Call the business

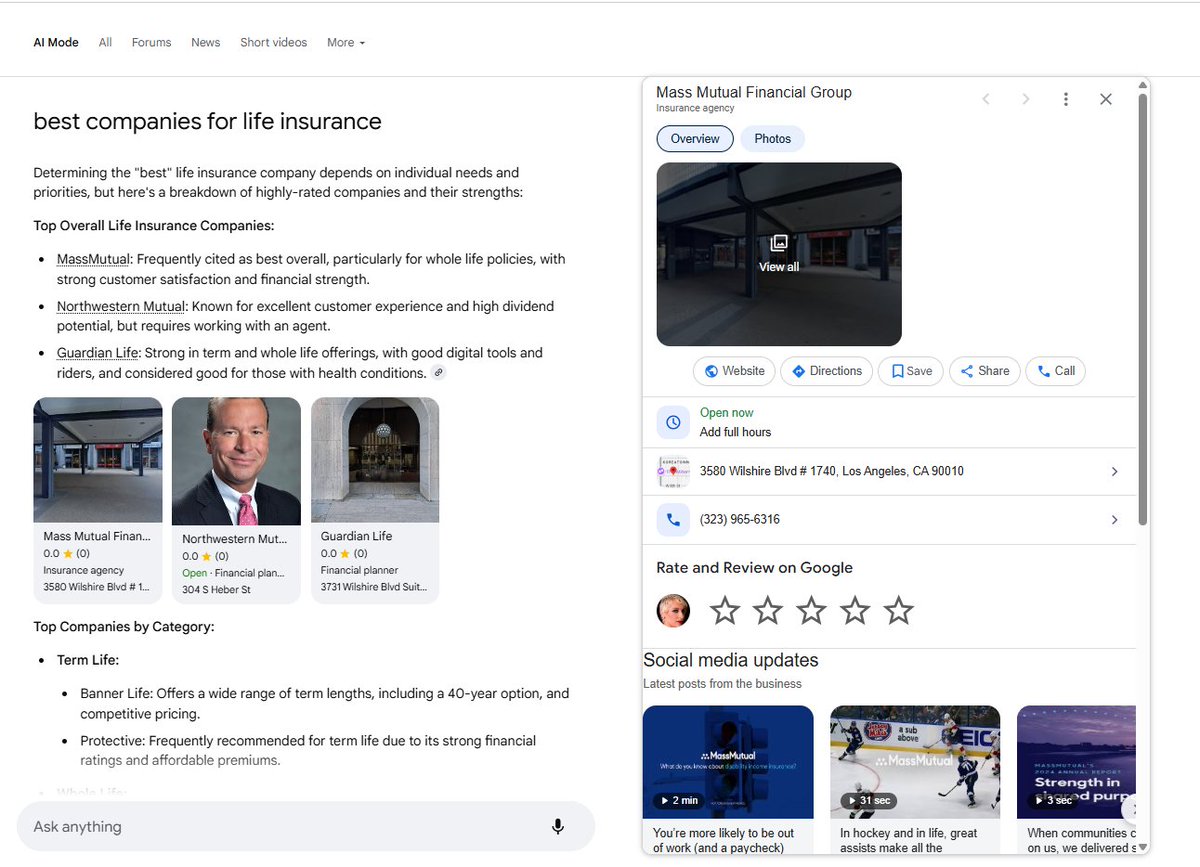(1056, 371)
